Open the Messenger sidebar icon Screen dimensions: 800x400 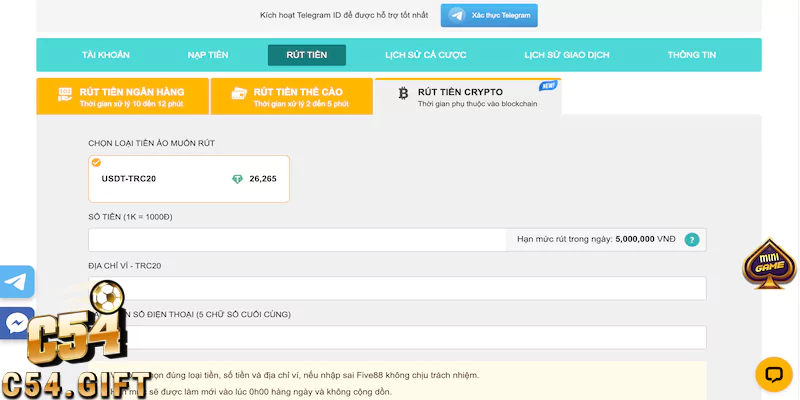point(17,323)
